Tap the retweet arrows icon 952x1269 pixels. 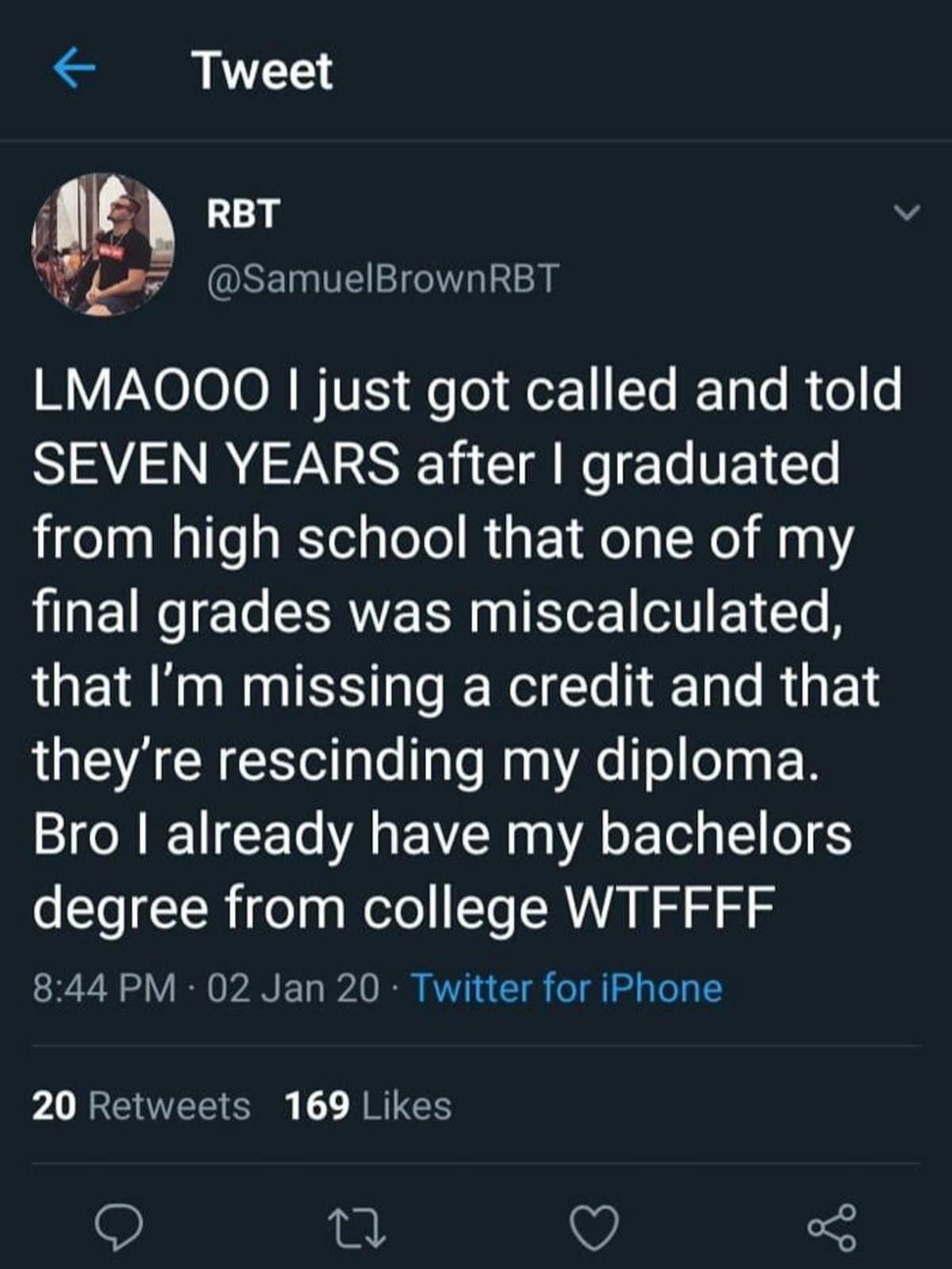pyautogui.click(x=359, y=1228)
